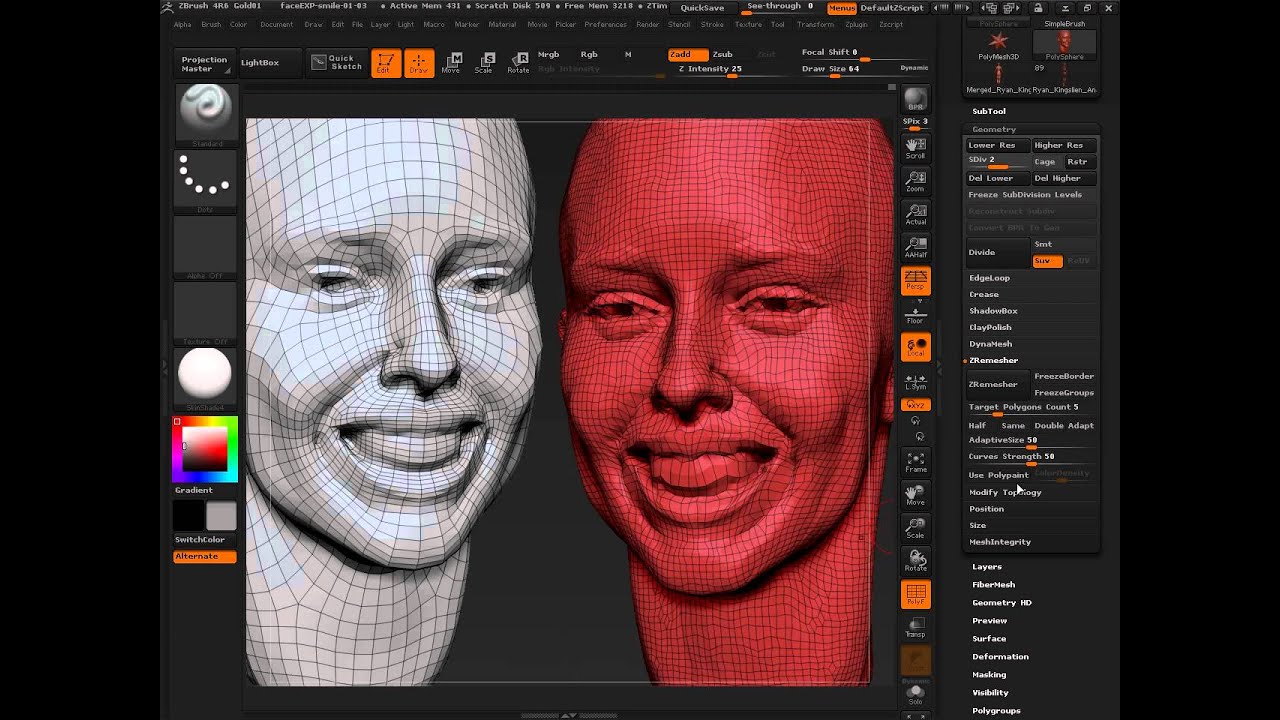Toggle Transp transparency mode
1280x720 pixels.
click(915, 627)
